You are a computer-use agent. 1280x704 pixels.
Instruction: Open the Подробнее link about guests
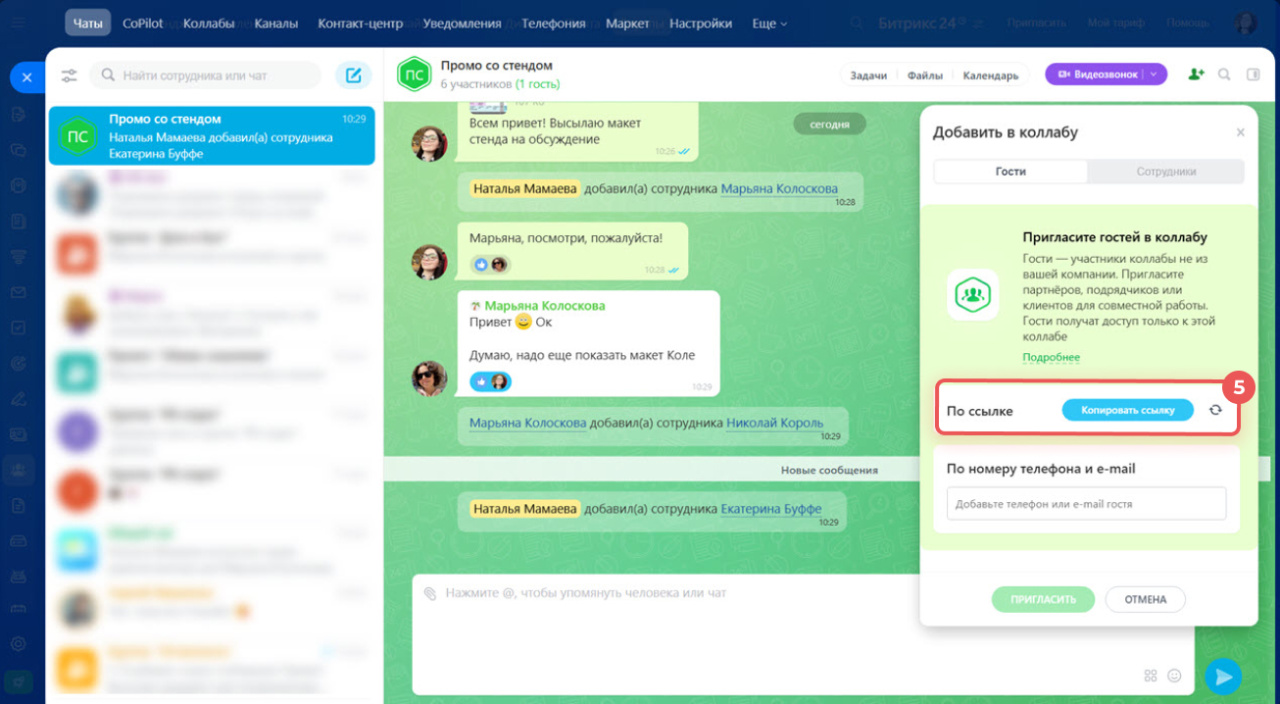coord(1051,357)
